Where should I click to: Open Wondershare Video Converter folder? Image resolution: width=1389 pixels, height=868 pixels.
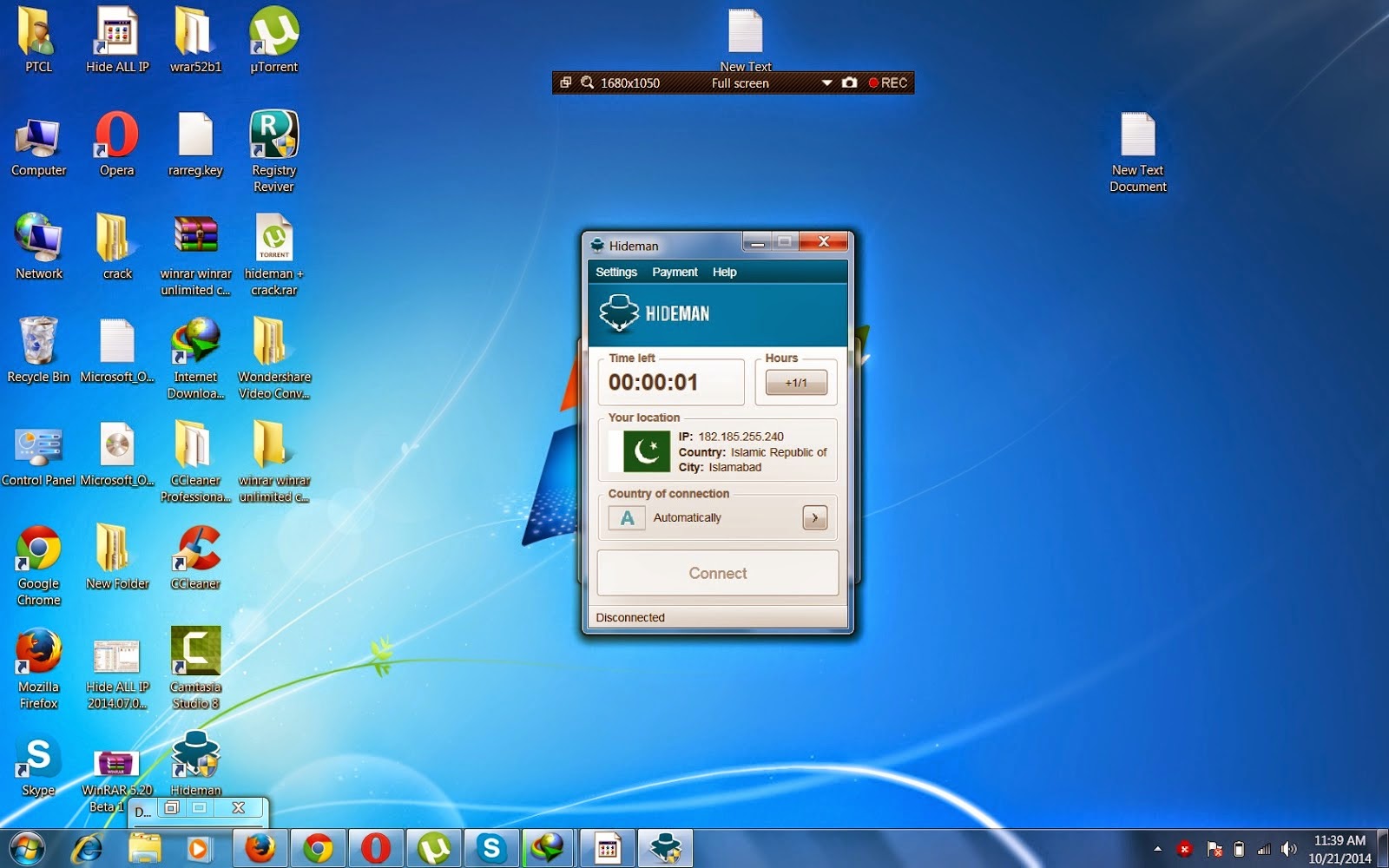273,358
